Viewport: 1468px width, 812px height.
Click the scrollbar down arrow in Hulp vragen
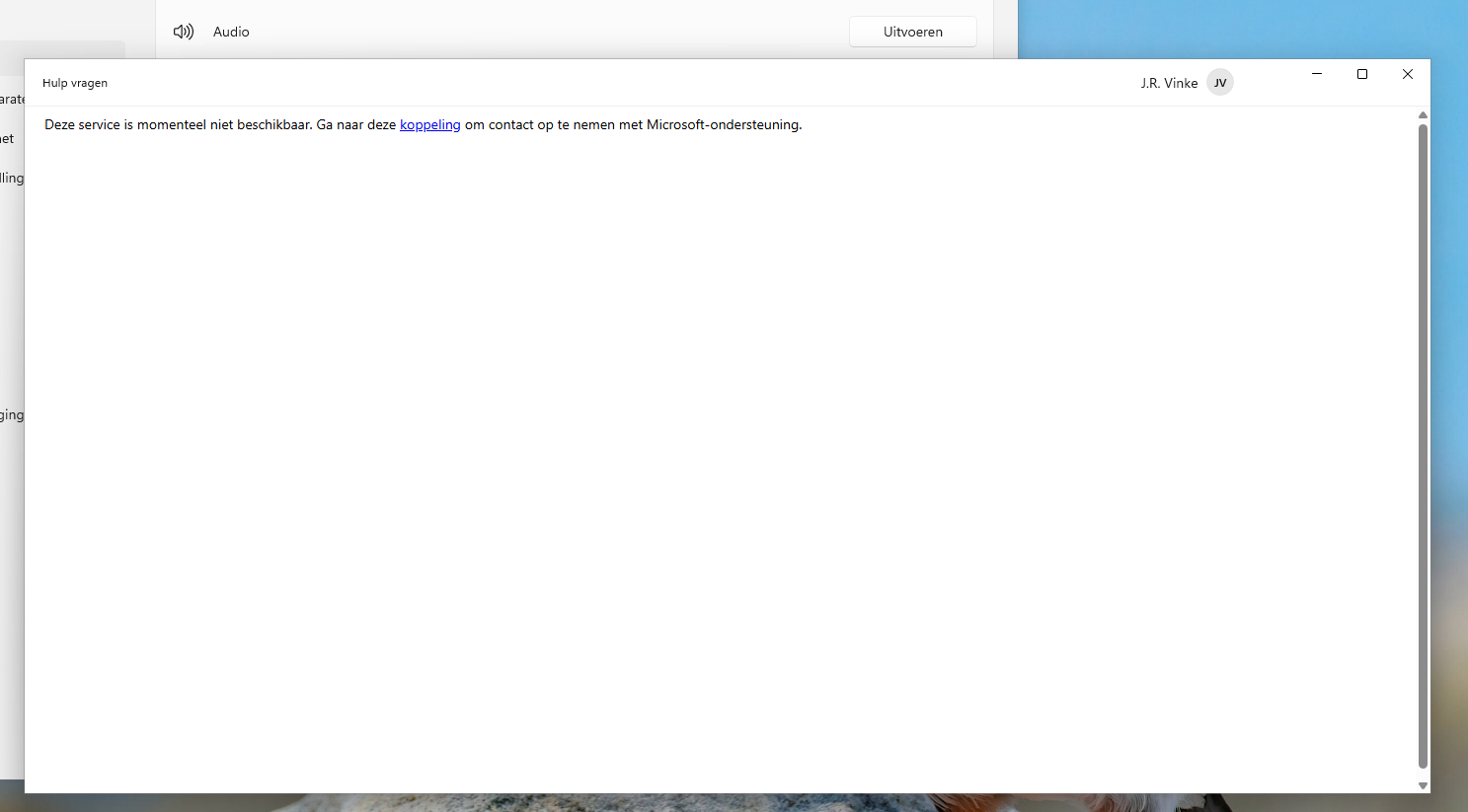click(x=1423, y=785)
